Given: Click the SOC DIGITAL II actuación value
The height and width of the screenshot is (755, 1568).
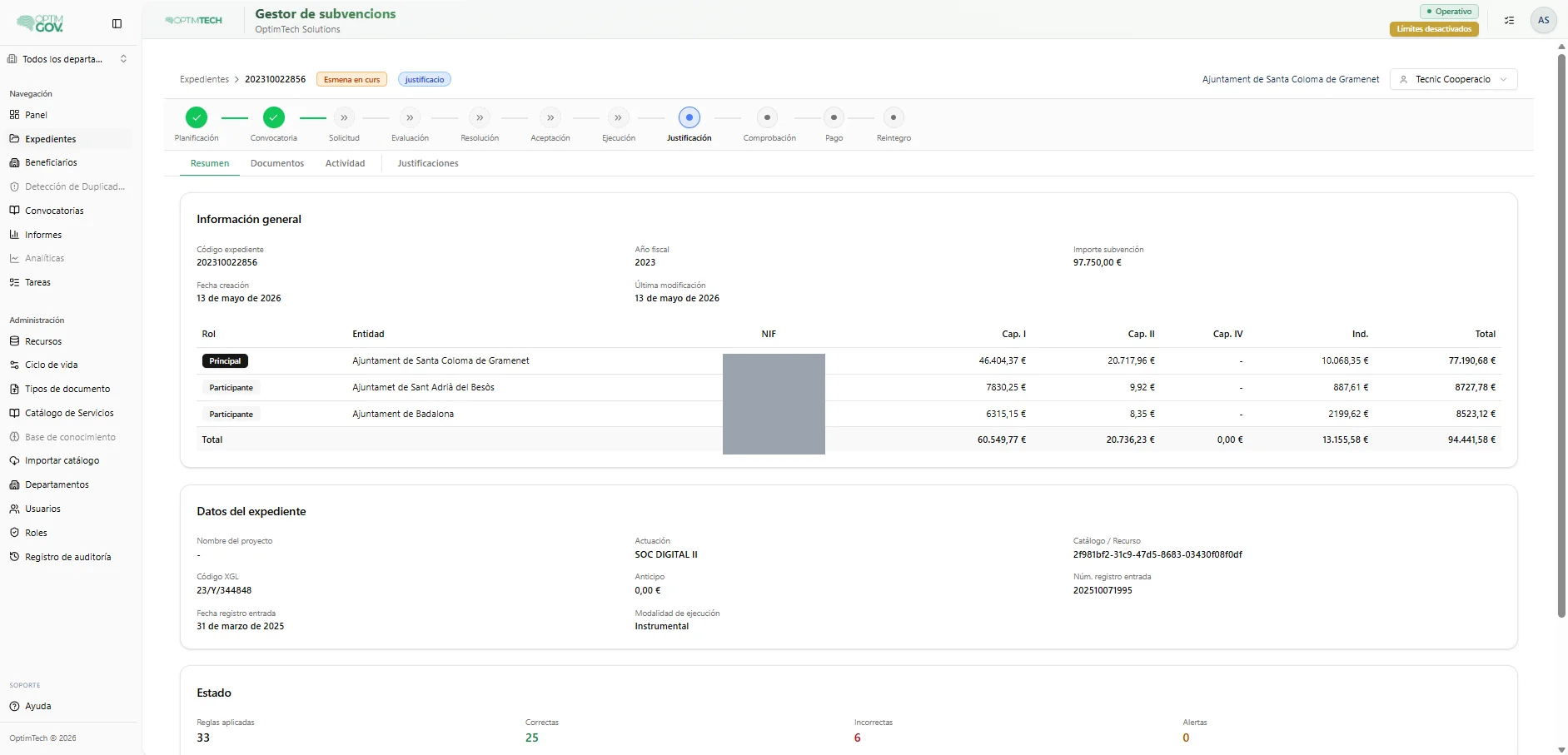Looking at the screenshot, I should [666, 554].
